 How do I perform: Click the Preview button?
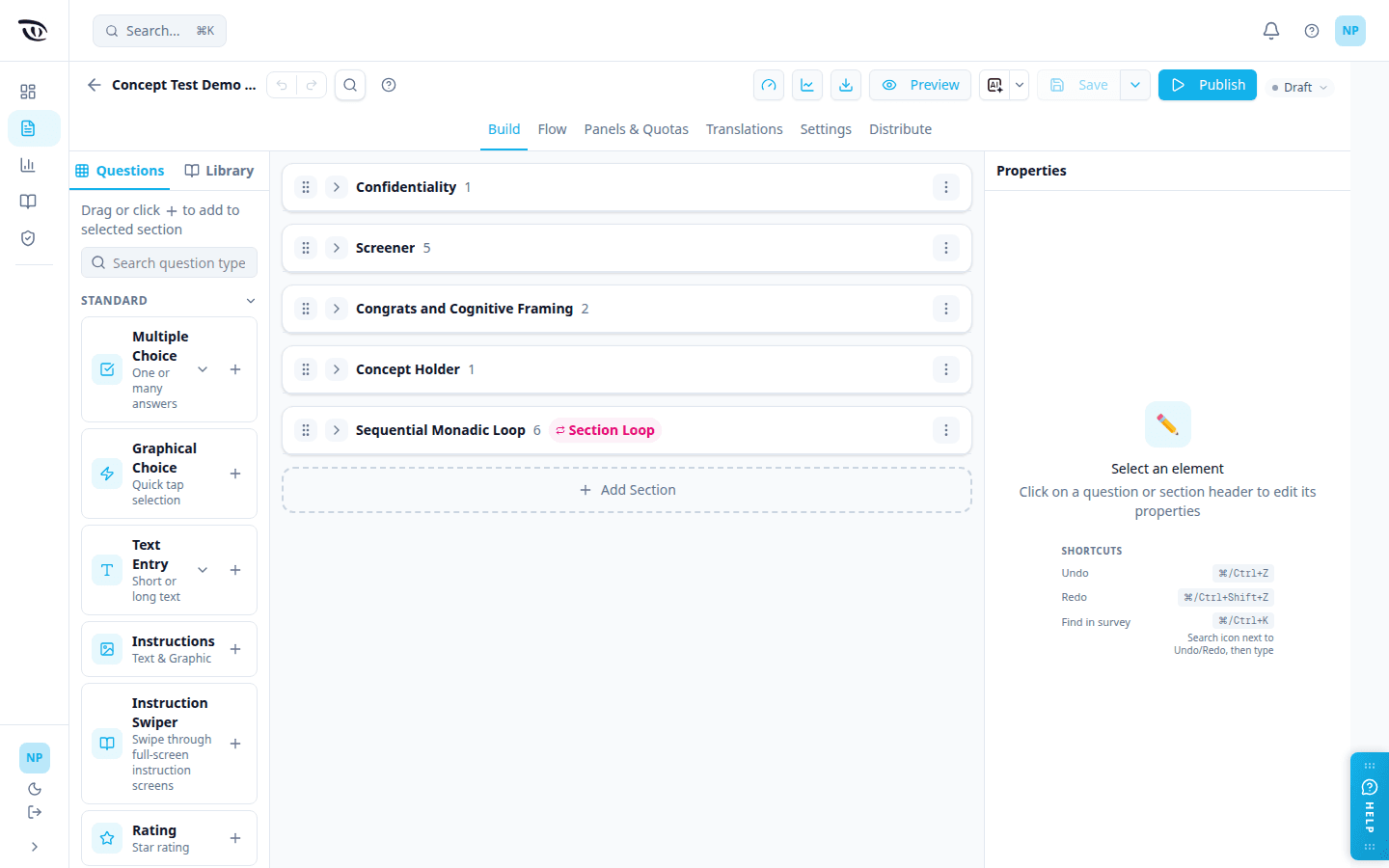coord(920,85)
